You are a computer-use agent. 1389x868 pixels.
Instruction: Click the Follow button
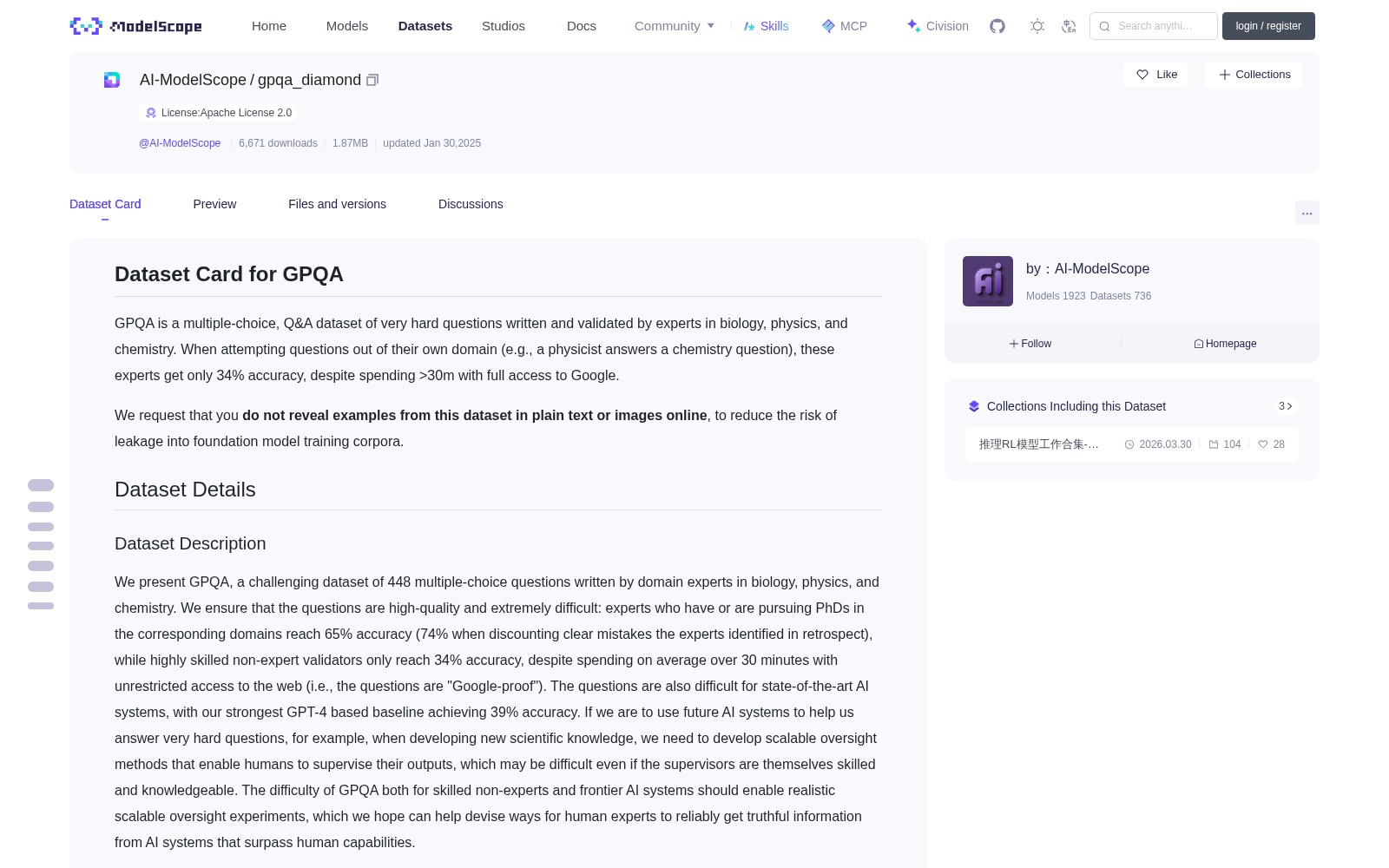click(1030, 344)
